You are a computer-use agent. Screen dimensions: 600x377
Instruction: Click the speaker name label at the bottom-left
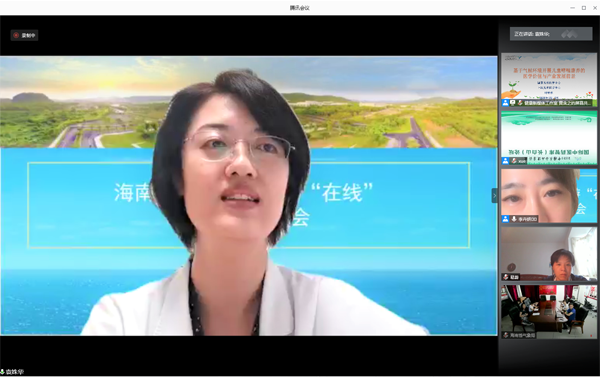tap(15, 372)
